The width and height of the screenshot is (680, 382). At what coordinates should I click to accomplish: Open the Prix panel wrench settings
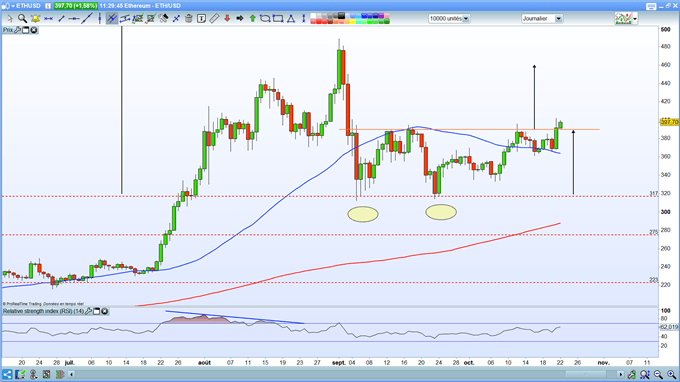coord(18,30)
